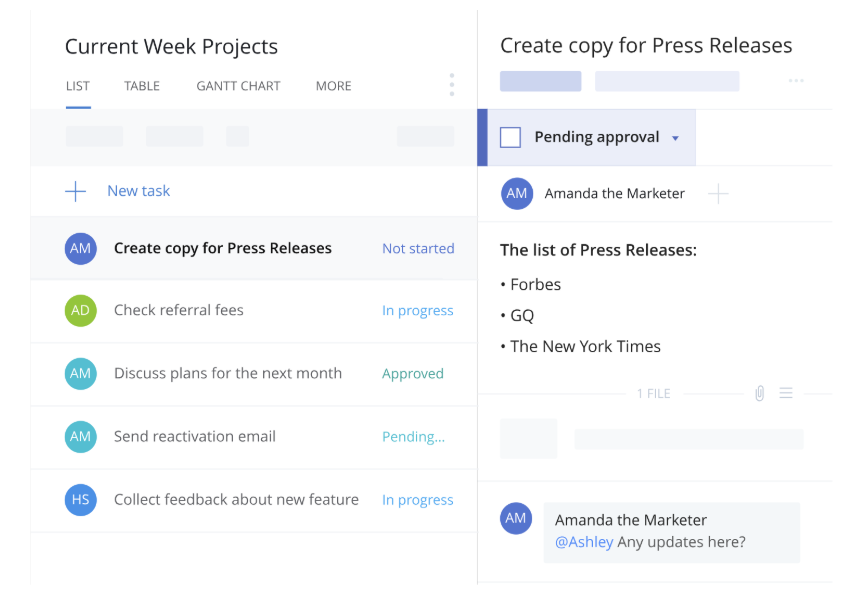
Task: Open the vertical three-dot list options menu
Action: pos(452,85)
